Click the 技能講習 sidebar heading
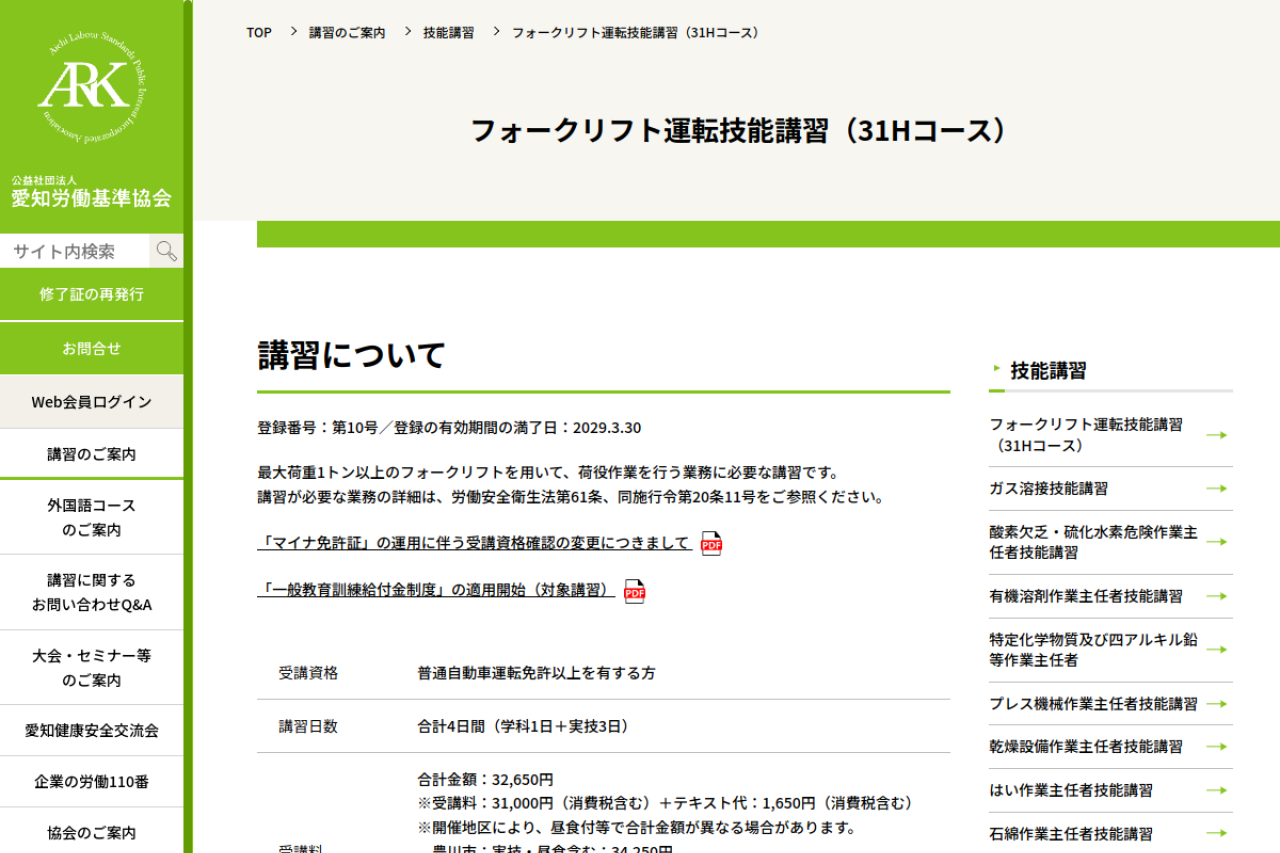 point(1048,371)
